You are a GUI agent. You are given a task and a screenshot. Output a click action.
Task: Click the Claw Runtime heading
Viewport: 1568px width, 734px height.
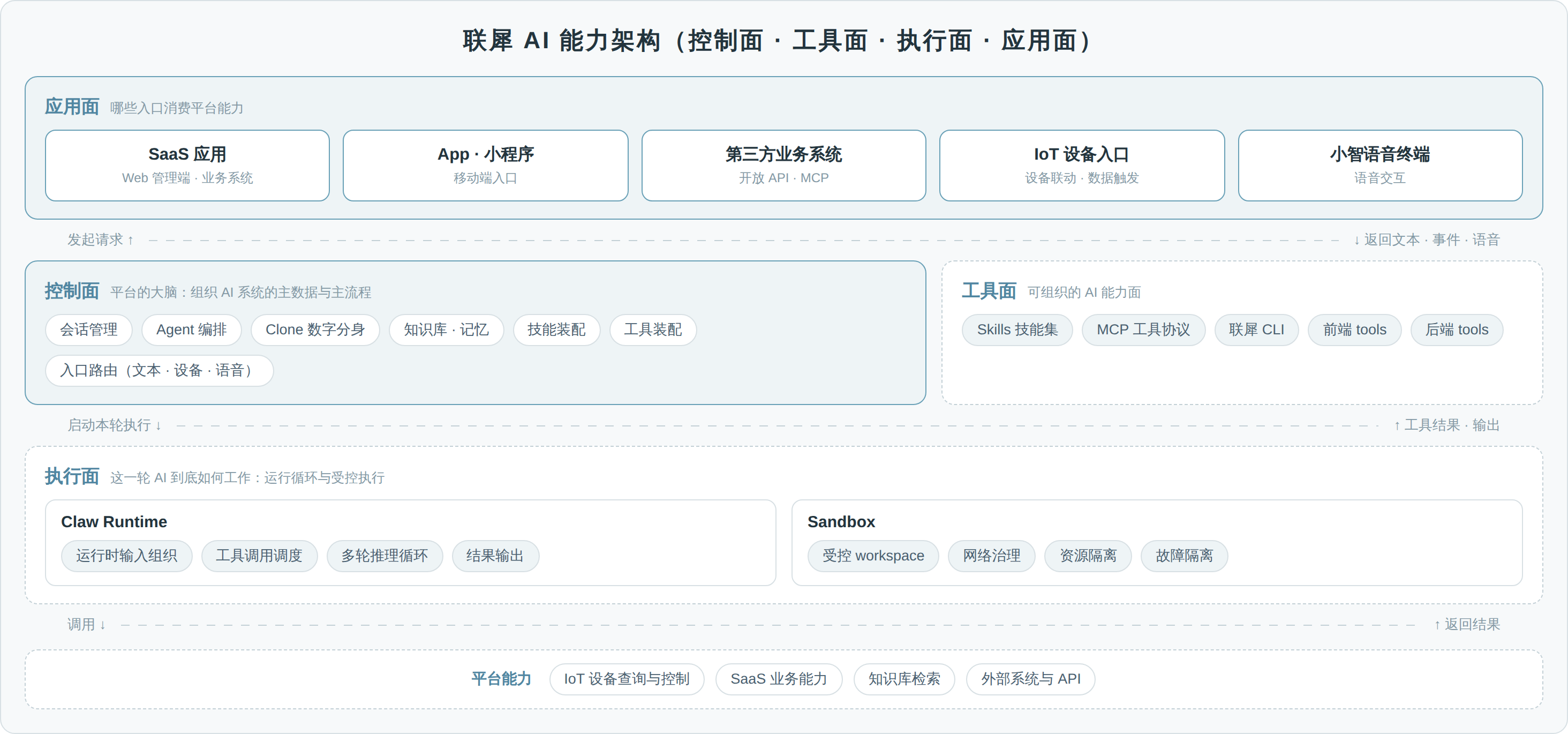[114, 522]
